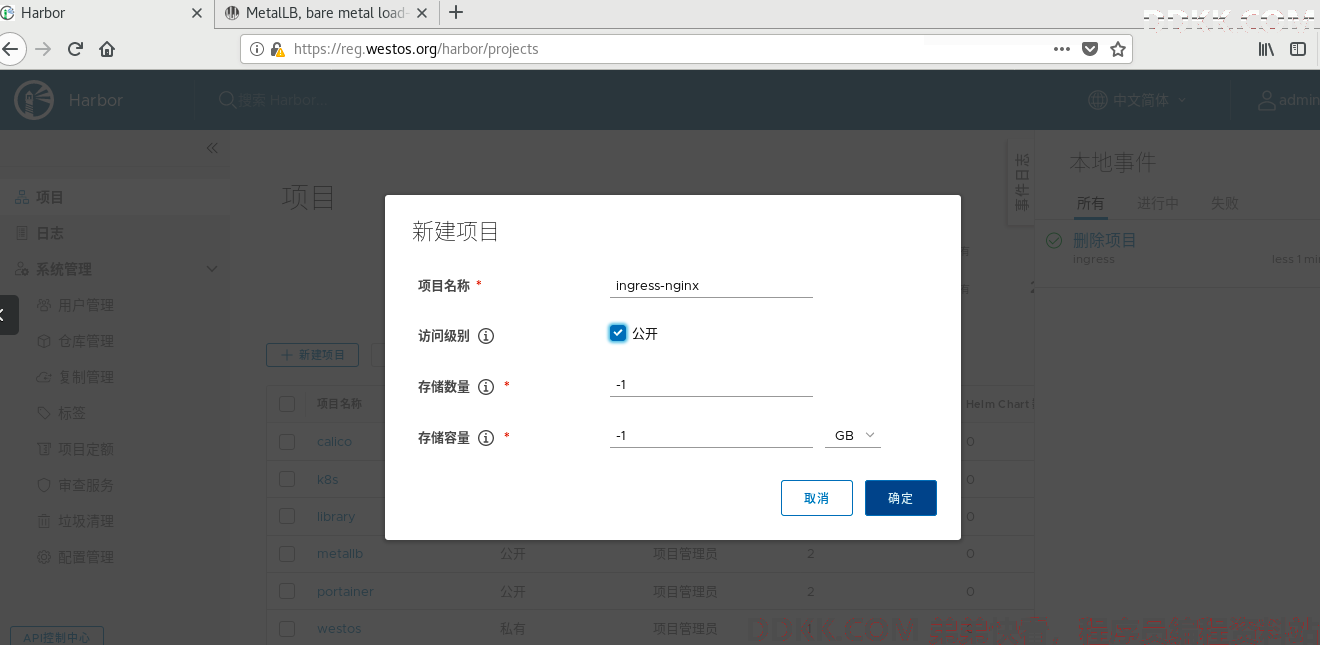This screenshot has width=1320, height=645.
Task: Click the 配置管理 gear sidebar icon
Action: click(x=44, y=557)
